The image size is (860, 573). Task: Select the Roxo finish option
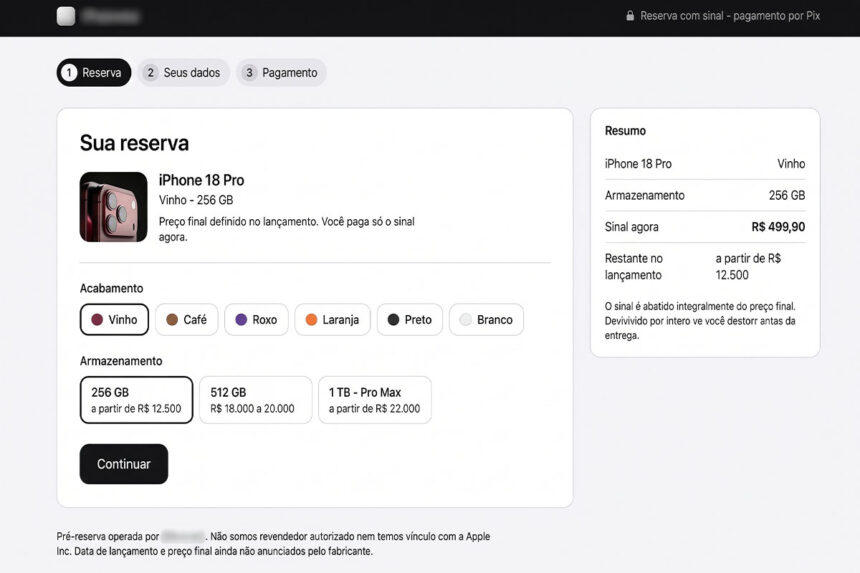coord(256,320)
